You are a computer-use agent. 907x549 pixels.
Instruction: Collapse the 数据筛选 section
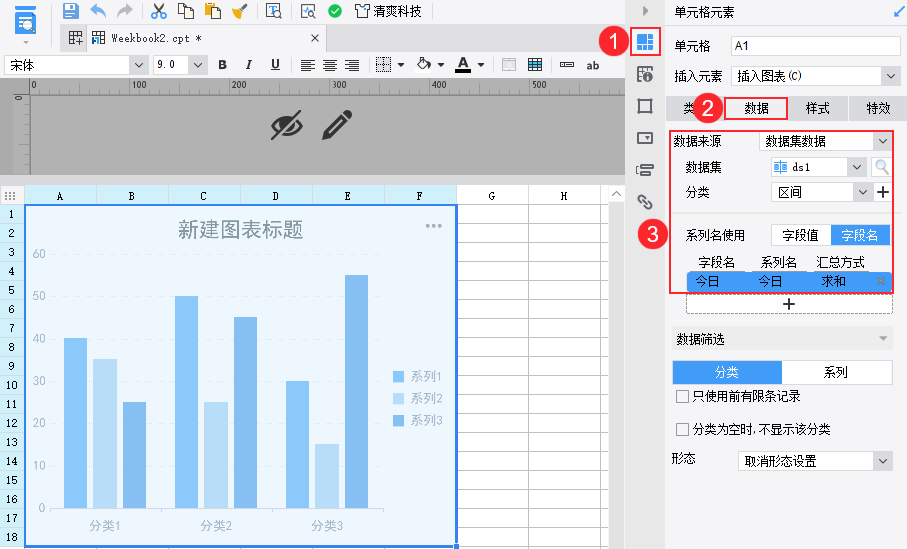883,338
